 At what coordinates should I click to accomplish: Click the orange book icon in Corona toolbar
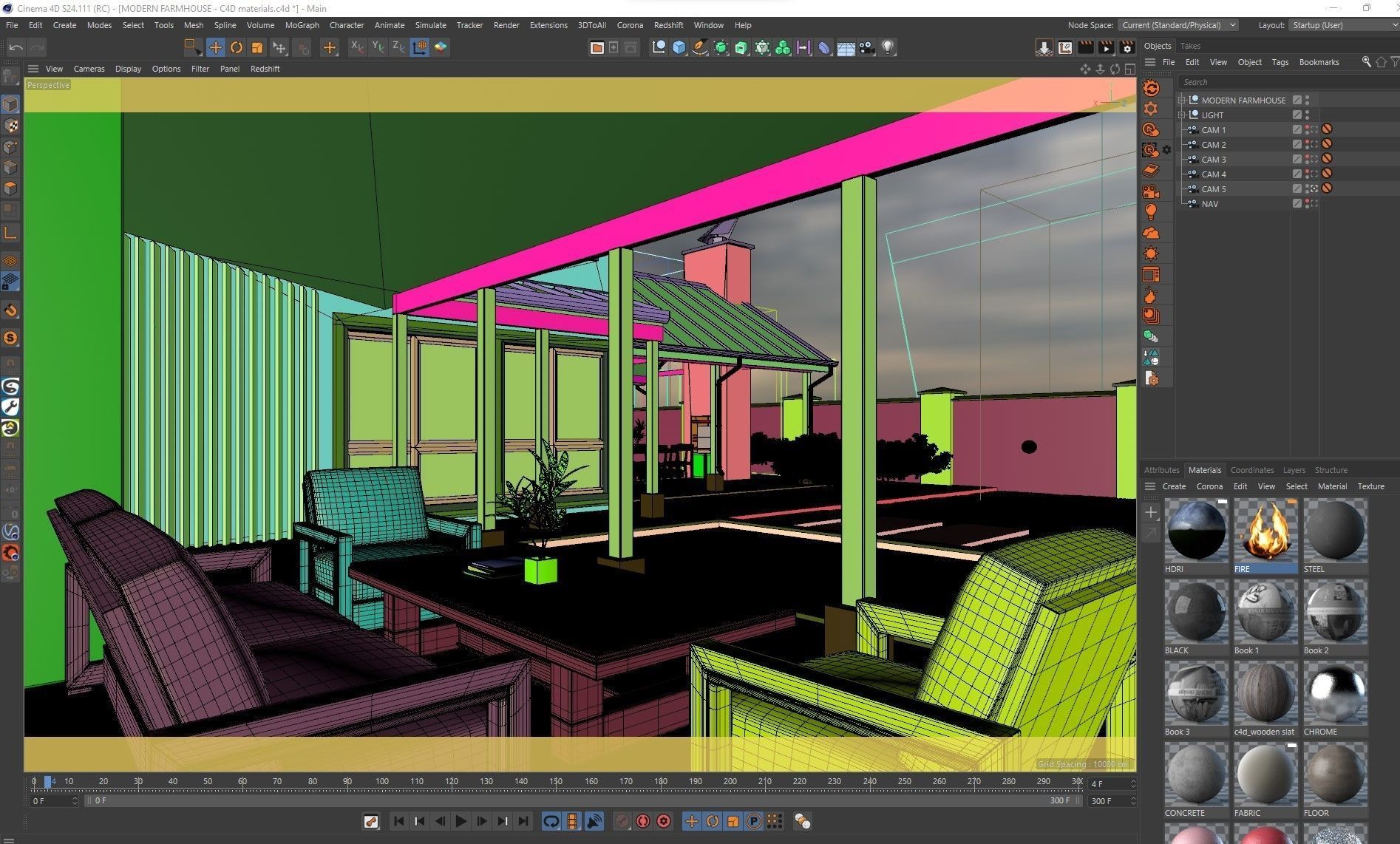(x=1151, y=170)
